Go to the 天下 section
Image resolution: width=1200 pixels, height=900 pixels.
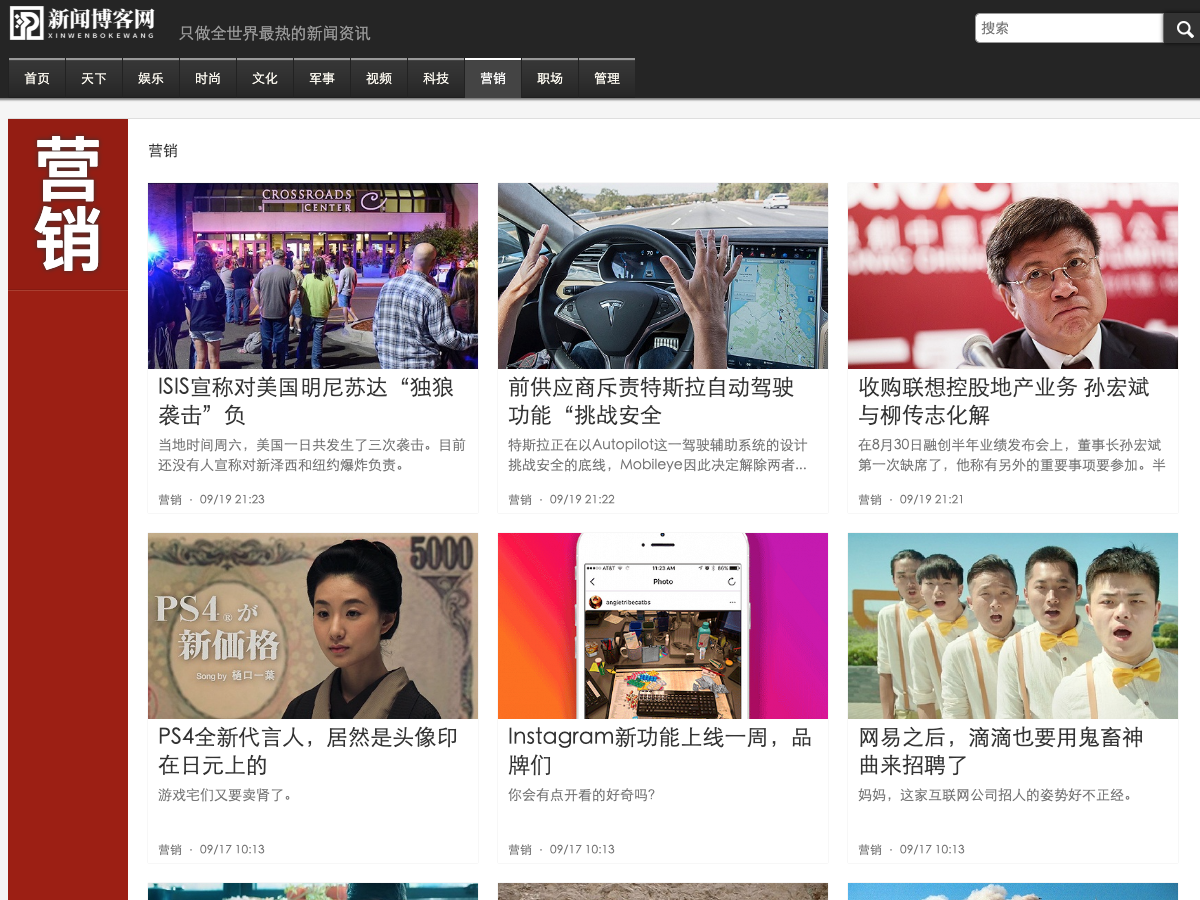coord(94,79)
